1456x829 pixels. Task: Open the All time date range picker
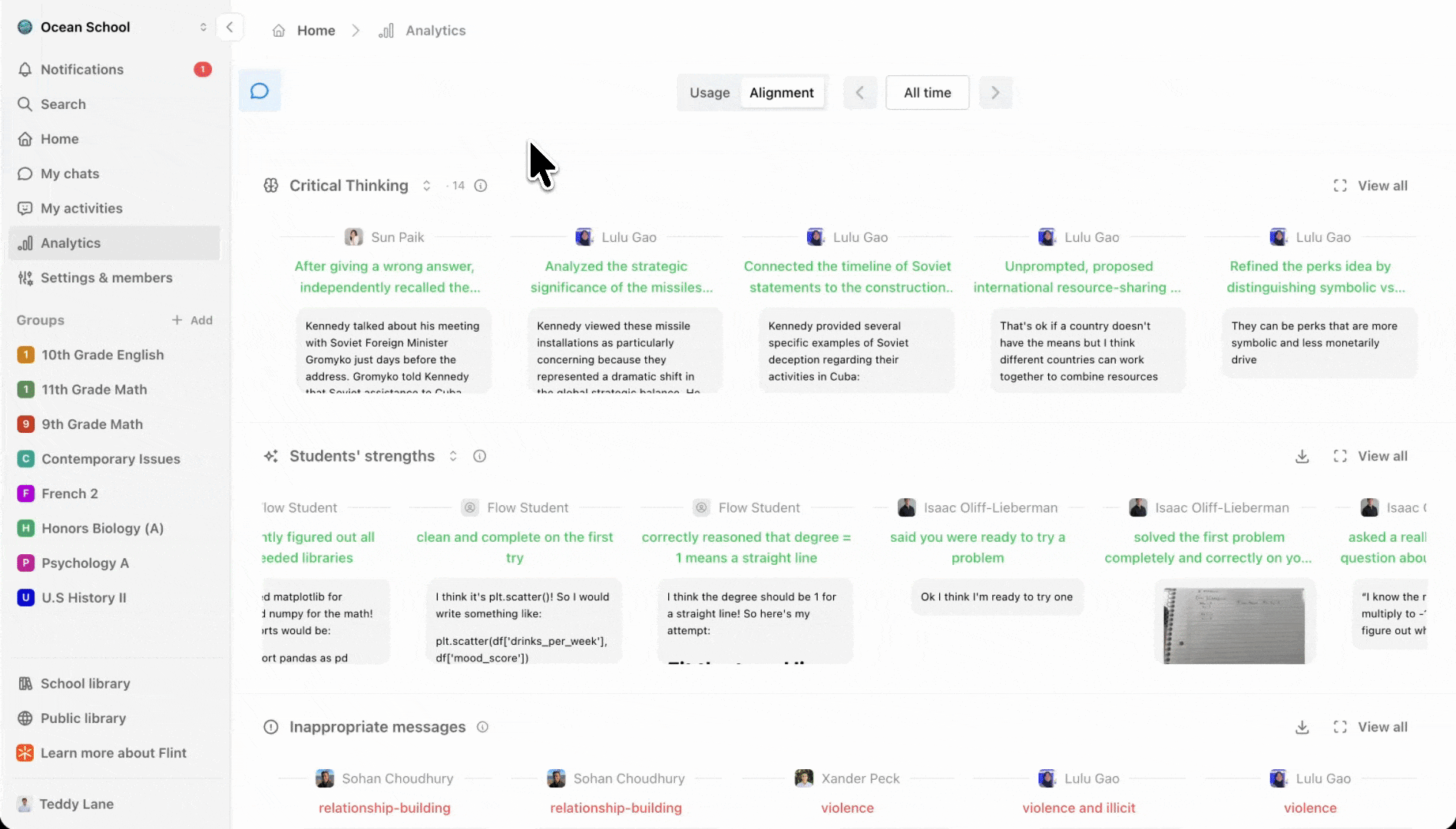927,93
